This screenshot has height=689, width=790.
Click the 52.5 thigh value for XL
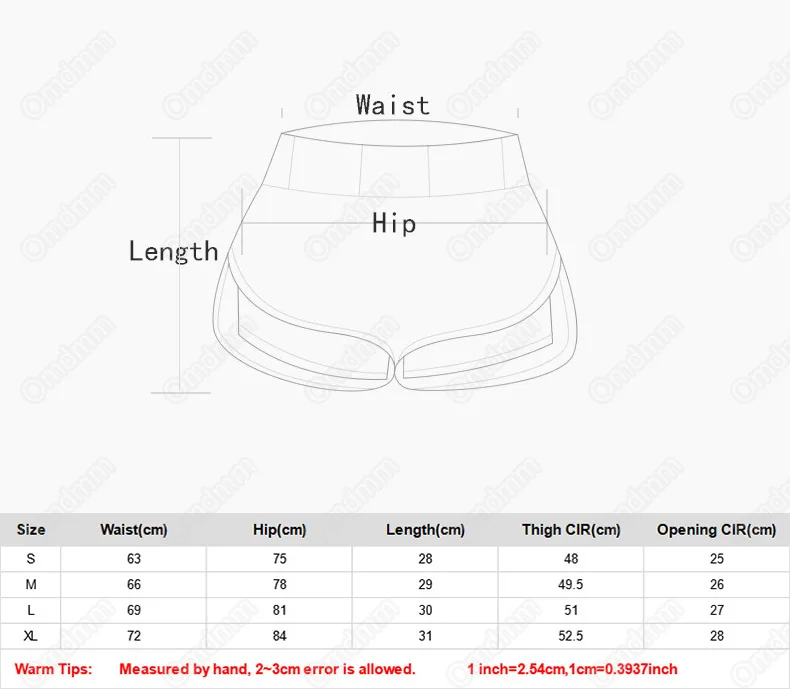coord(571,636)
